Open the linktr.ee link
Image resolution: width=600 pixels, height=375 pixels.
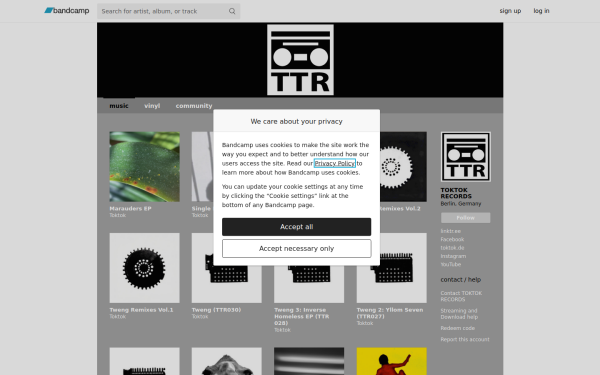(x=451, y=231)
